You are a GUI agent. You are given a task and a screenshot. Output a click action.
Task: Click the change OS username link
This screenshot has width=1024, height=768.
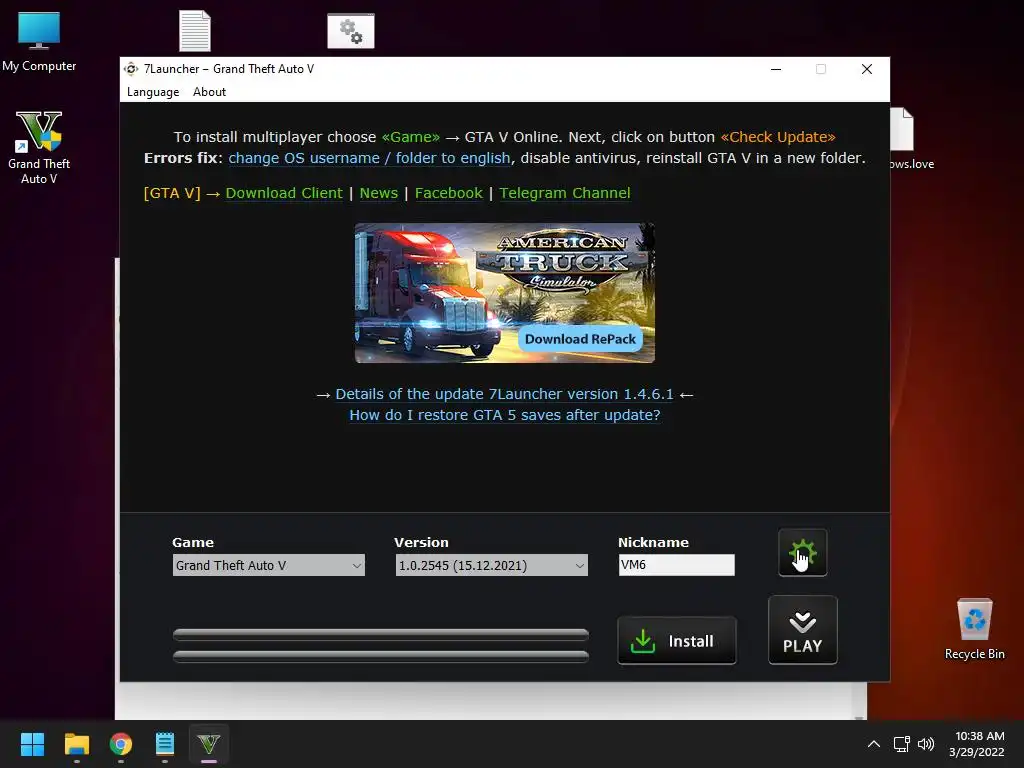click(369, 158)
